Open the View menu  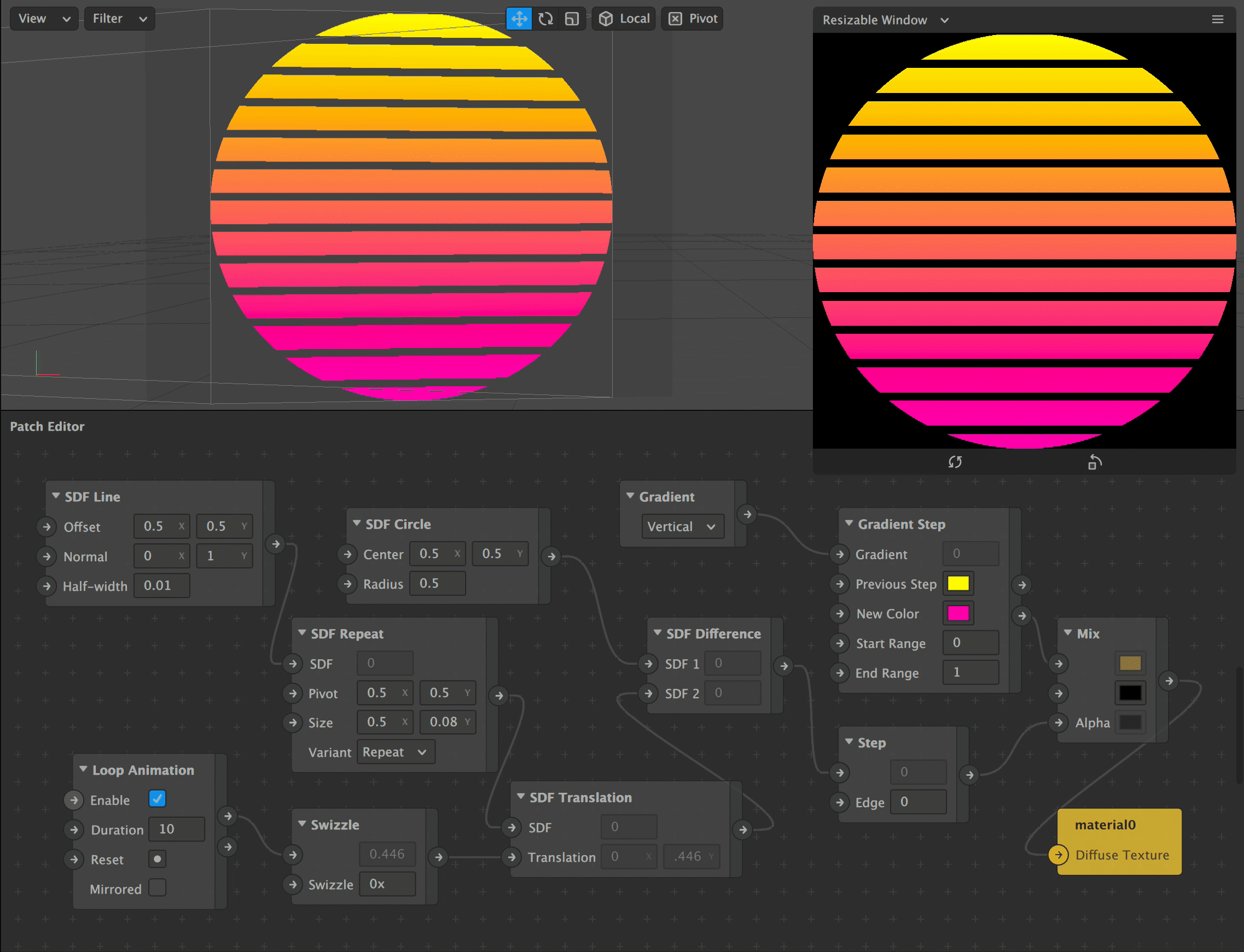click(x=44, y=19)
